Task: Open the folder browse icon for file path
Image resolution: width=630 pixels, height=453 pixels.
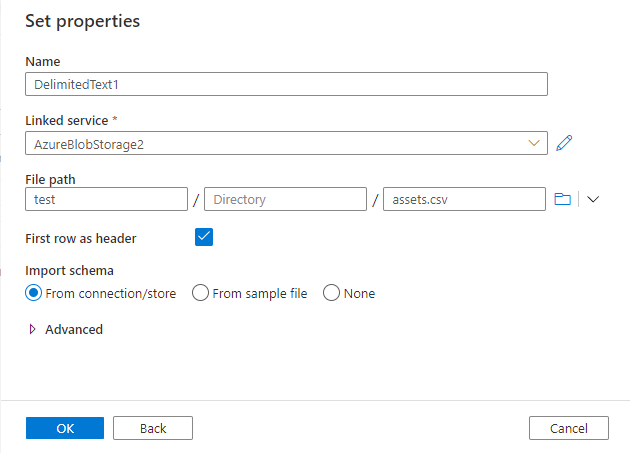Action: pos(562,199)
